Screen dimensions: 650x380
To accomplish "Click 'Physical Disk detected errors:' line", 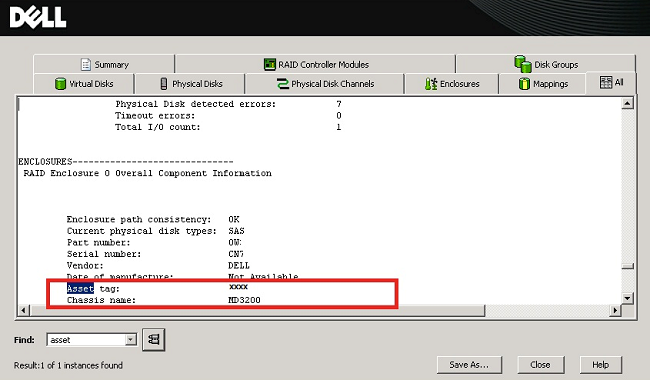I will (x=228, y=104).
